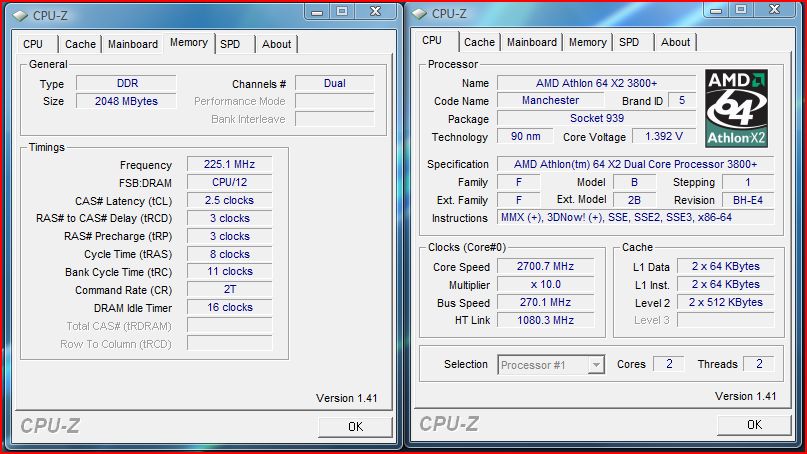807x454 pixels.
Task: Click the CPU-Z app icon in left window title bar
Action: point(20,16)
